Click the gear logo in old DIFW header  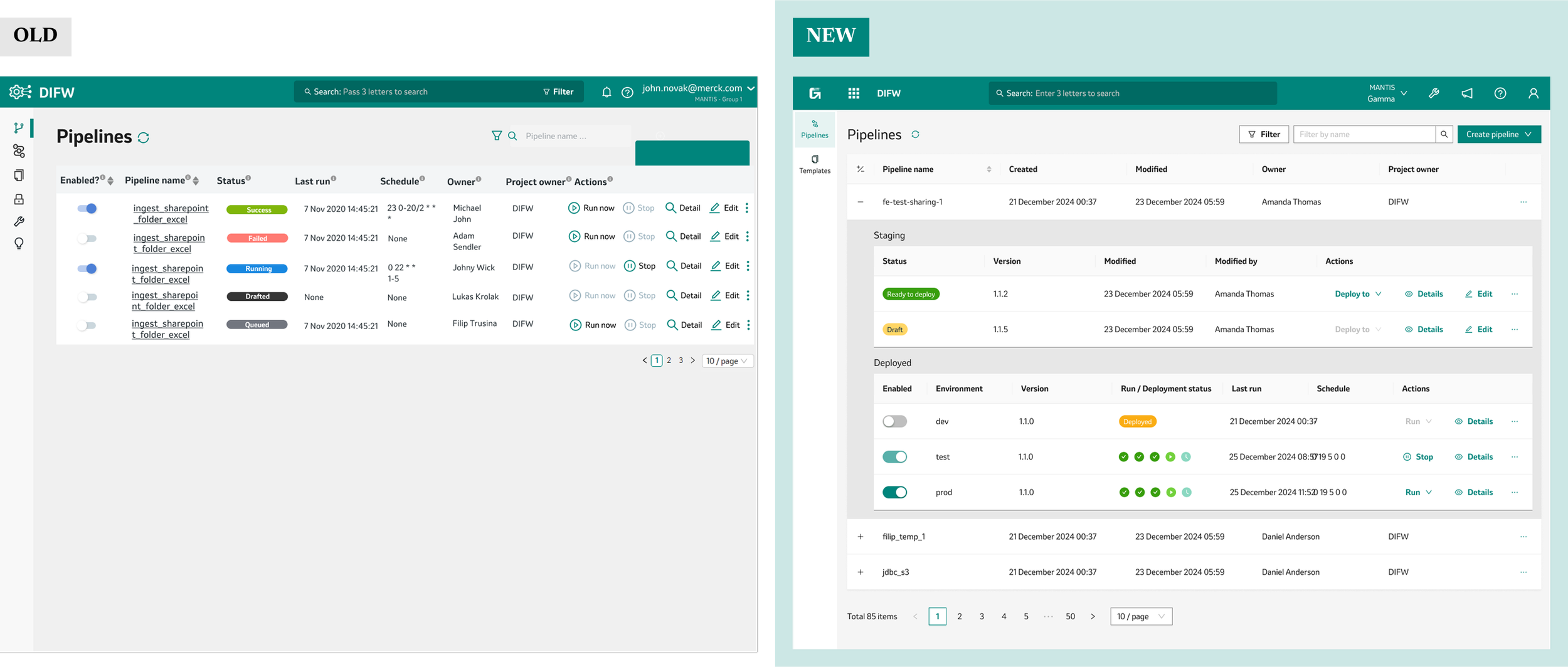click(20, 92)
